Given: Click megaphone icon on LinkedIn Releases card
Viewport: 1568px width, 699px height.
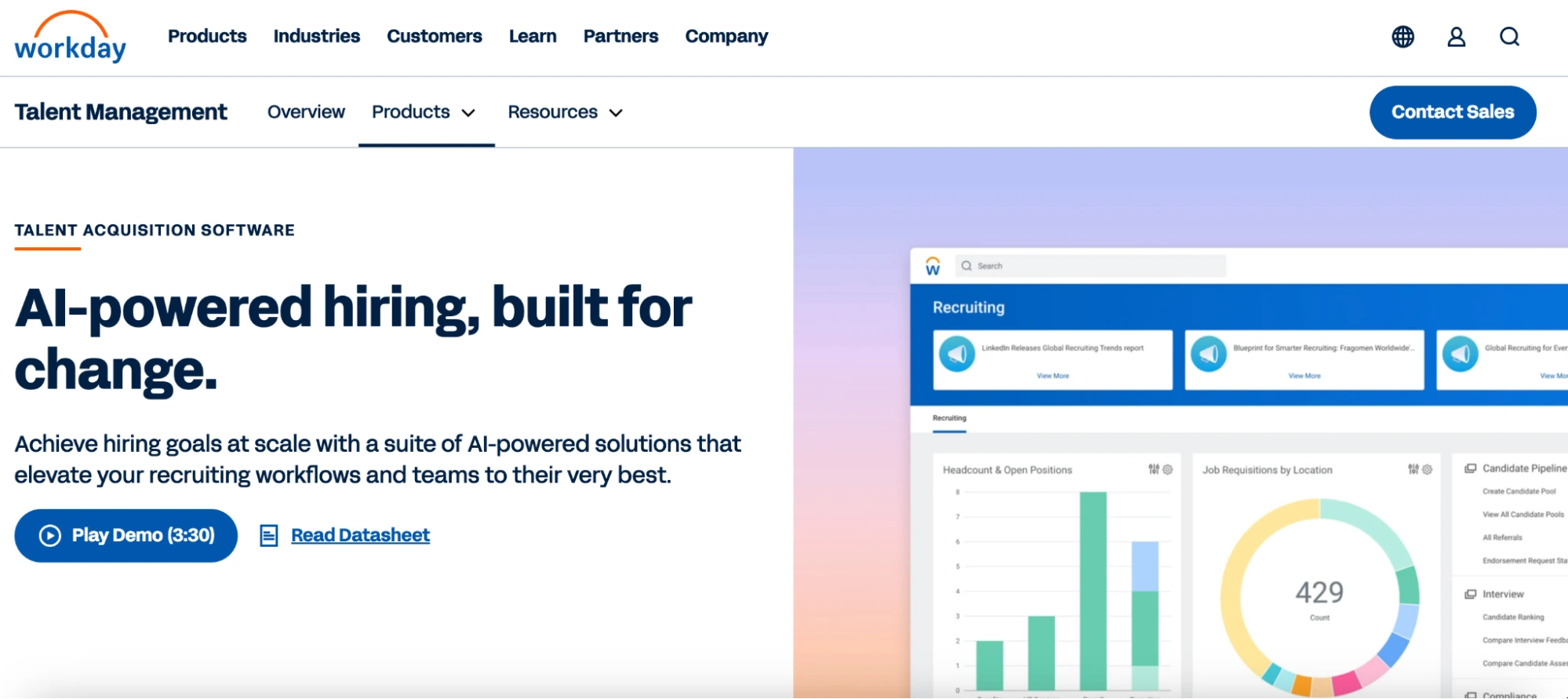Looking at the screenshot, I should tap(957, 354).
